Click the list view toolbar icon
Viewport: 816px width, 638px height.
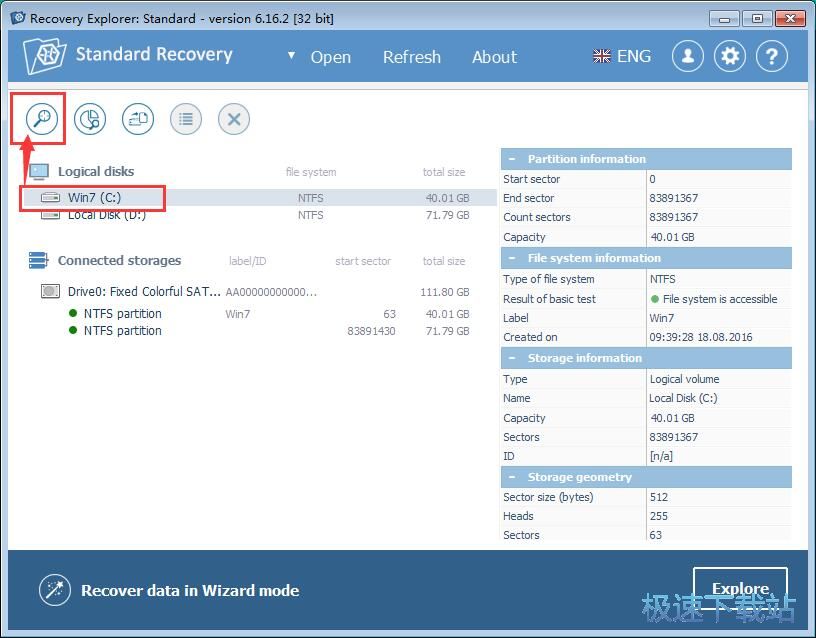tap(186, 119)
